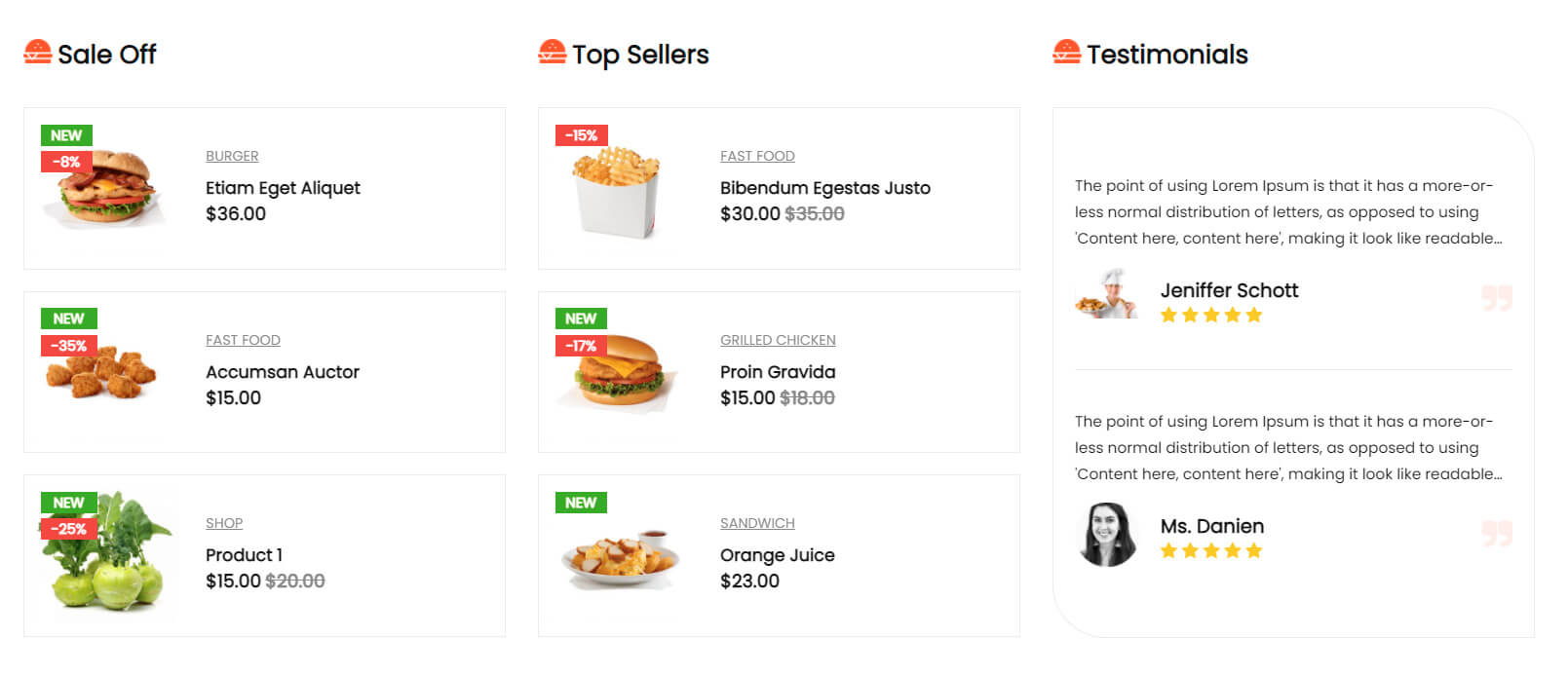Open the Etiam Eget Aliquet product title
The width and height of the screenshot is (1568, 675).
283,188
